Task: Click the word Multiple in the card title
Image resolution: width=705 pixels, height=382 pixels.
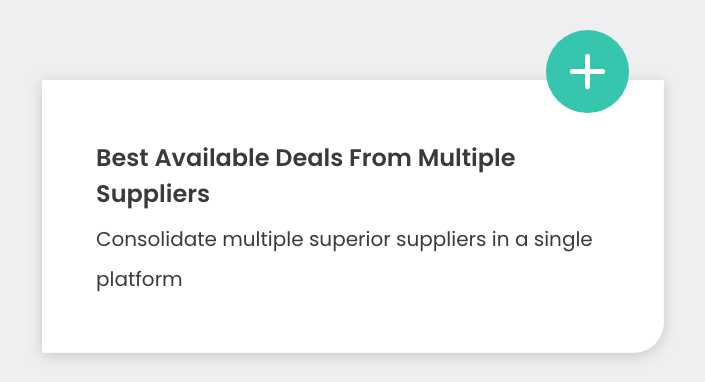Action: pyautogui.click(x=467, y=158)
